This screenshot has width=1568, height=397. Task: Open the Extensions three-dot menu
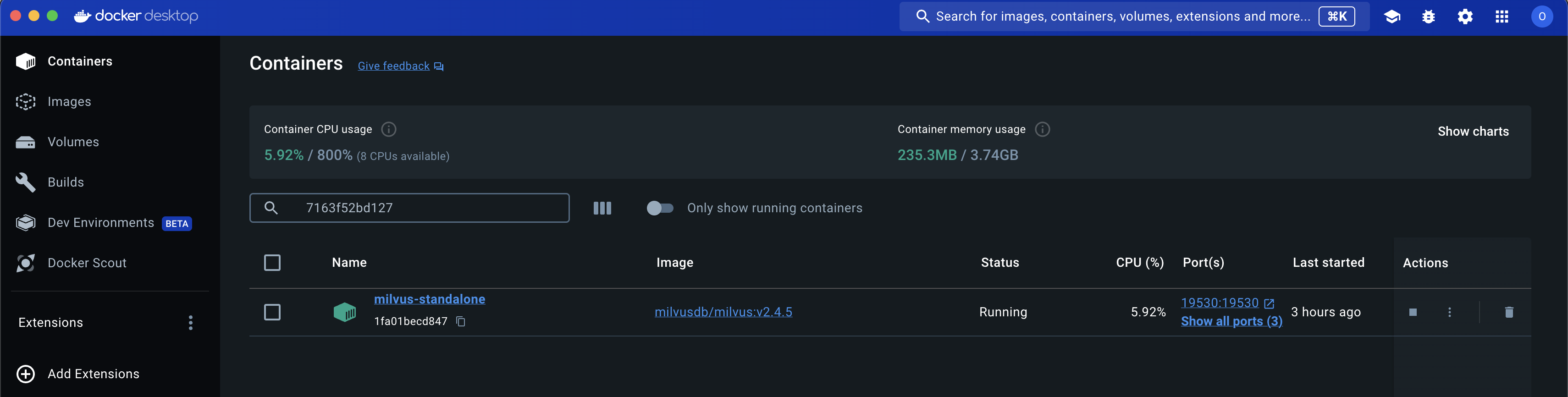click(x=191, y=323)
